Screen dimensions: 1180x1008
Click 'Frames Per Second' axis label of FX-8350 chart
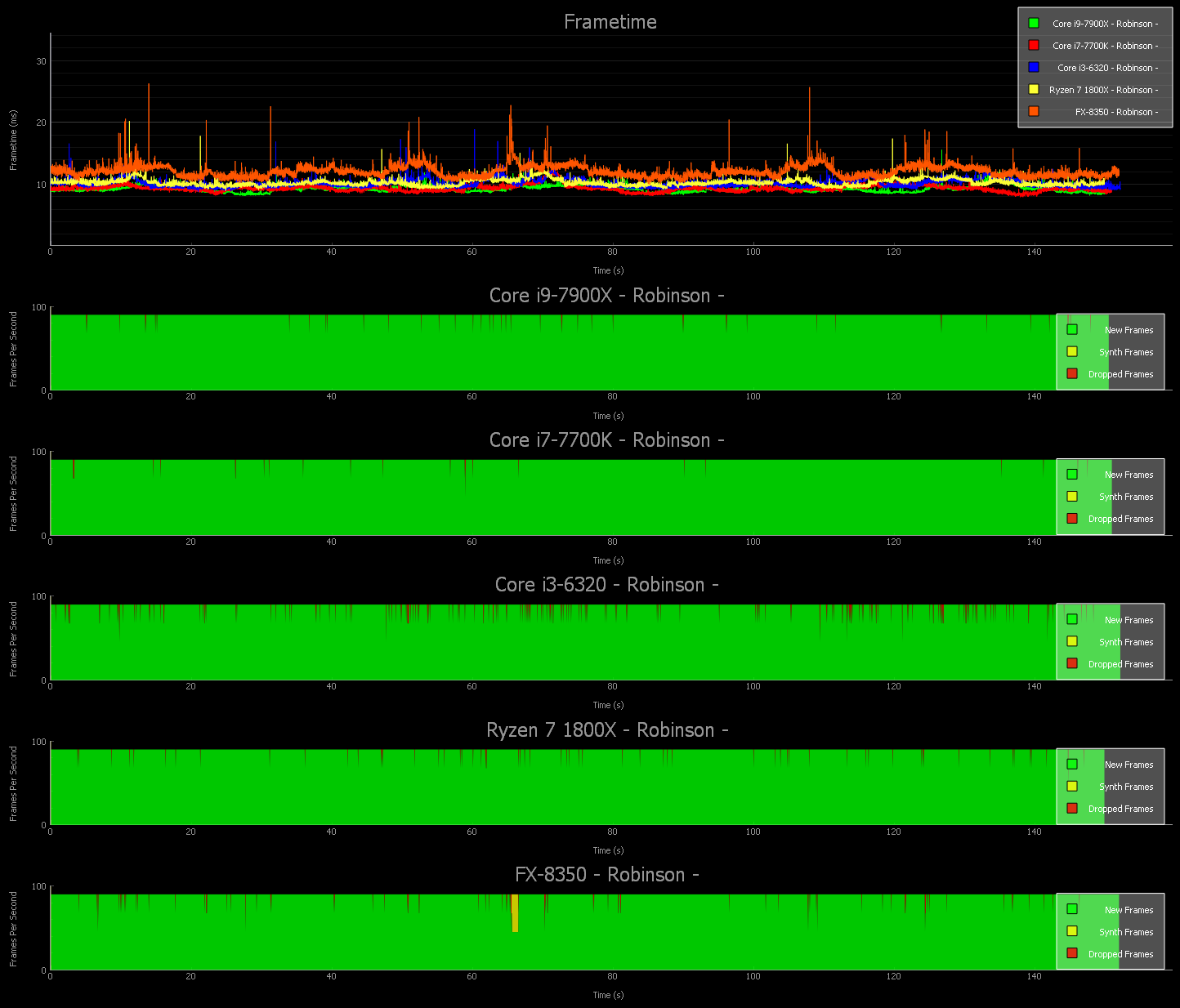tap(14, 929)
